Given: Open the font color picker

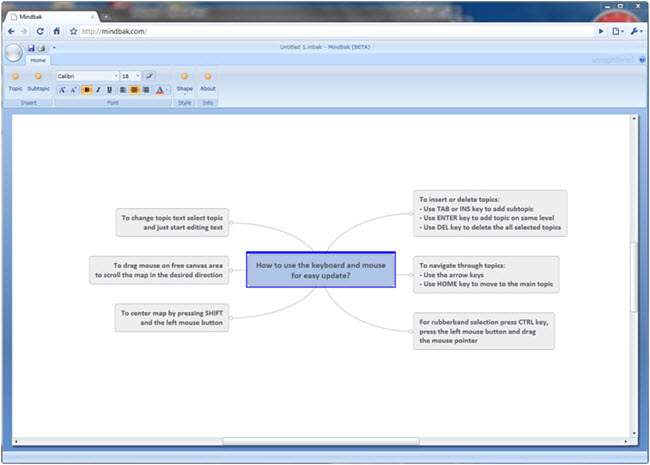Looking at the screenshot, I should (x=160, y=90).
